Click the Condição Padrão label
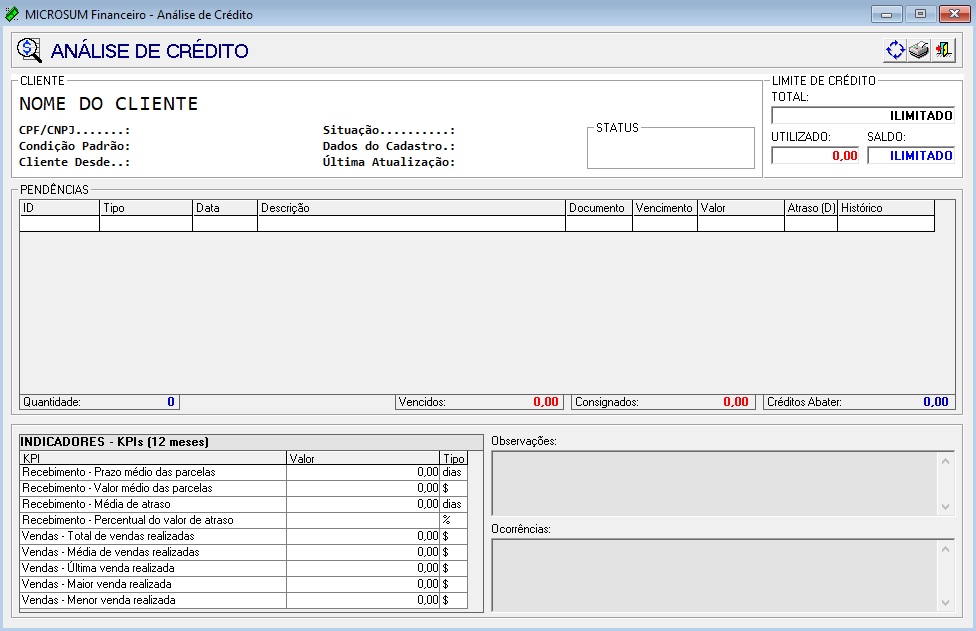This screenshot has width=976, height=631. click(74, 146)
